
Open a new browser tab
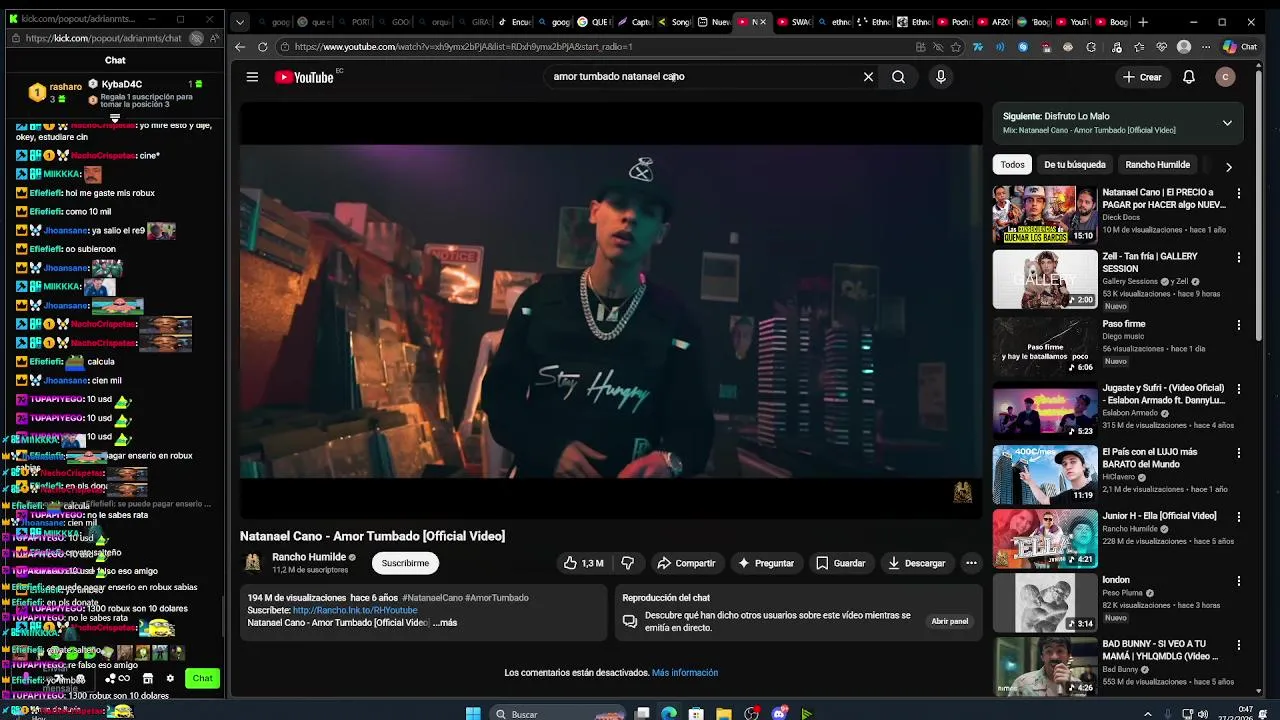[x=1142, y=22]
